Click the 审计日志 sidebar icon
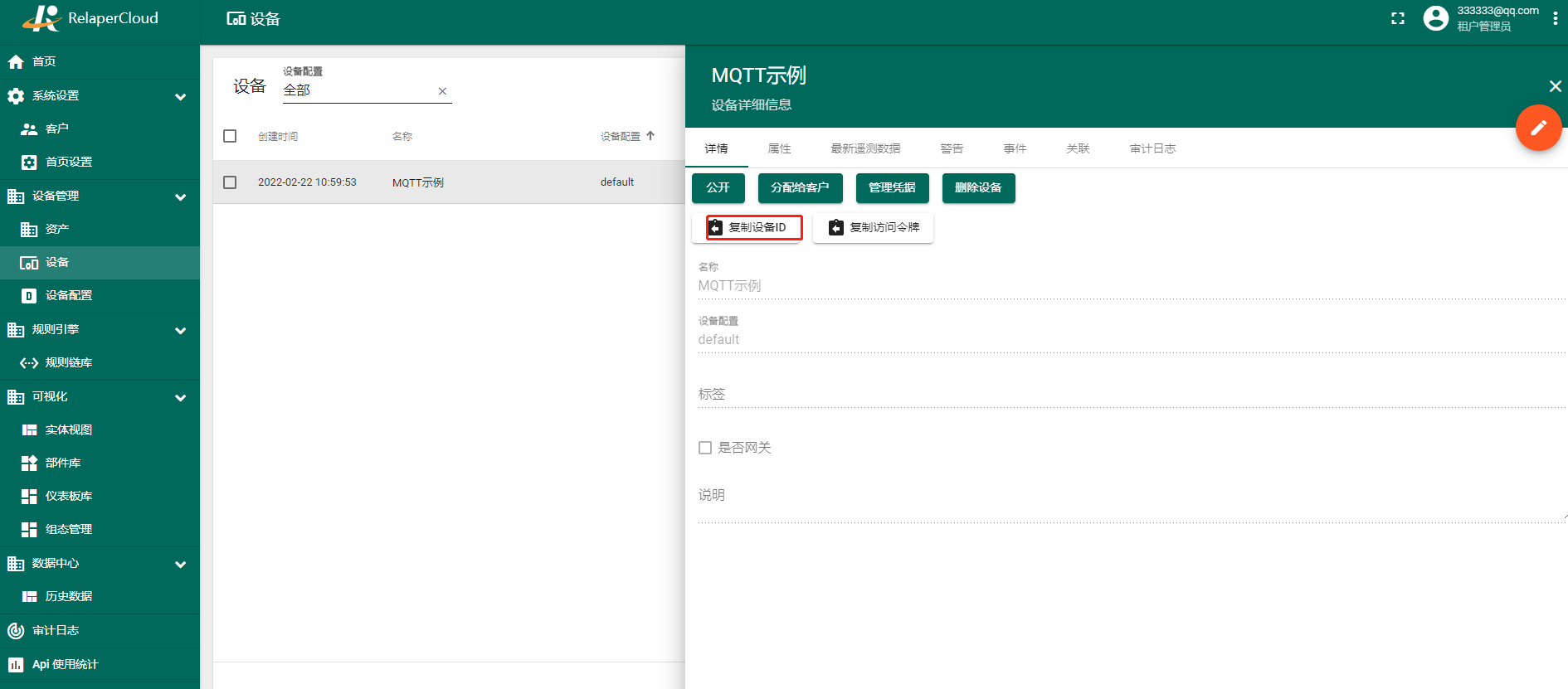The image size is (1568, 689). [16, 630]
